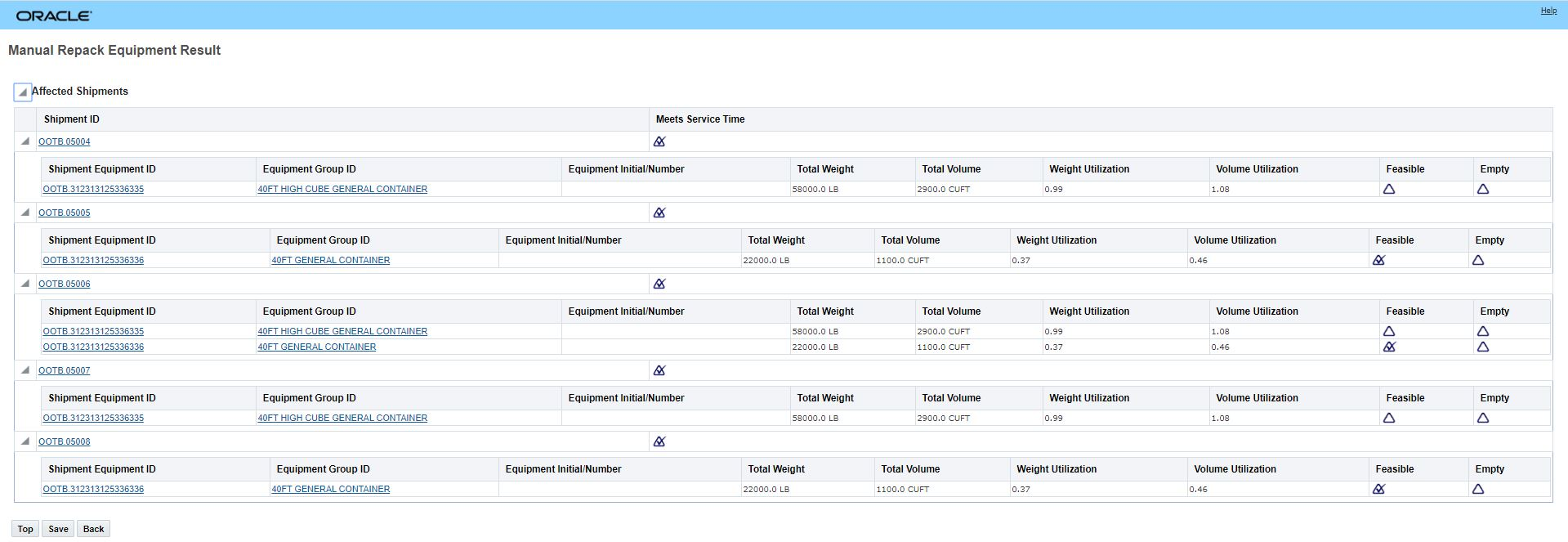Viewport: 1568px width, 542px height.
Task: Click Feasible indicator icon under shipment OOTB.05004
Action: (1389, 189)
